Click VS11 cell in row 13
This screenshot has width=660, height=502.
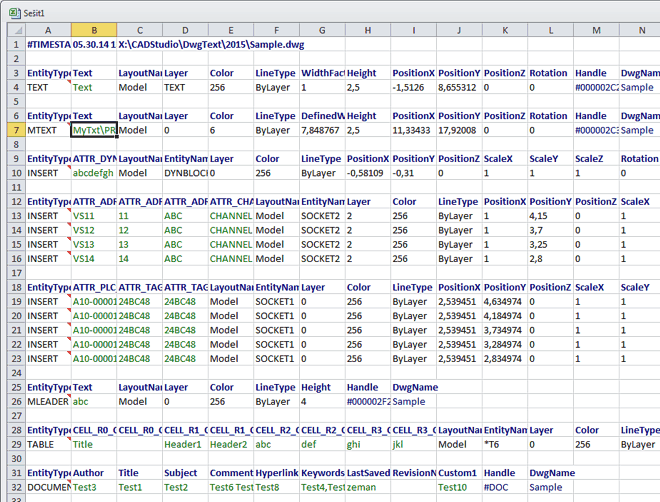(94, 216)
